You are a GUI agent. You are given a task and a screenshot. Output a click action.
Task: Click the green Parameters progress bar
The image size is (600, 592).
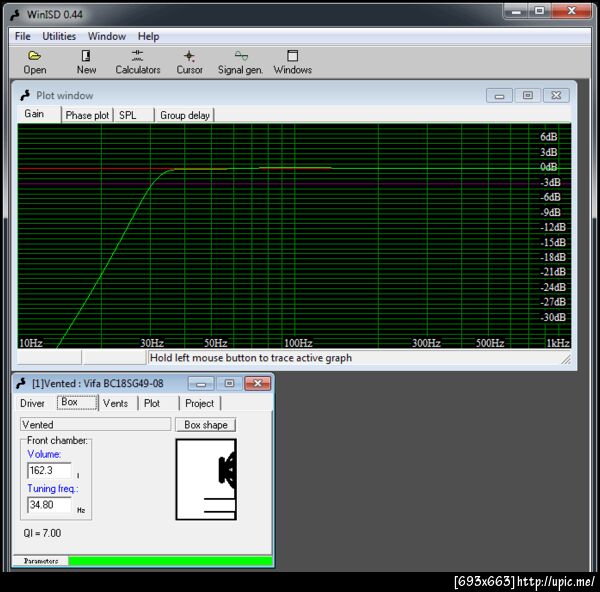click(170, 561)
